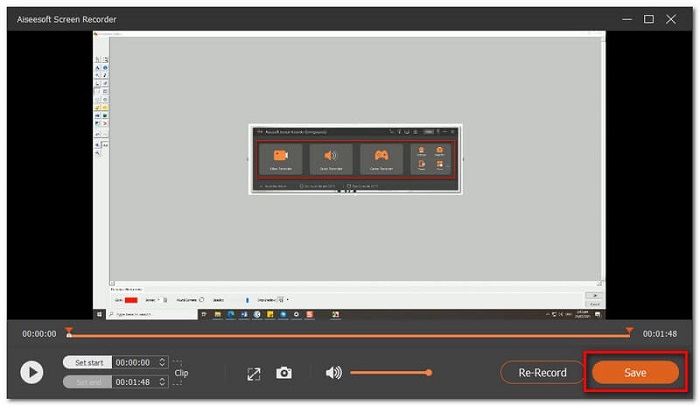
Task: Adjust the volume slider track
Action: pyautogui.click(x=390, y=373)
